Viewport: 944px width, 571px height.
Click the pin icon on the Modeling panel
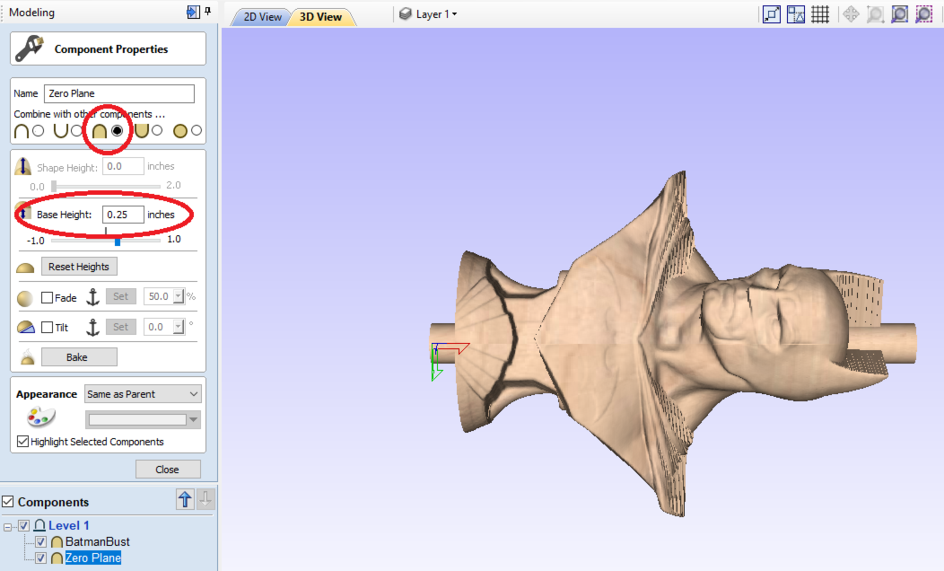[207, 13]
